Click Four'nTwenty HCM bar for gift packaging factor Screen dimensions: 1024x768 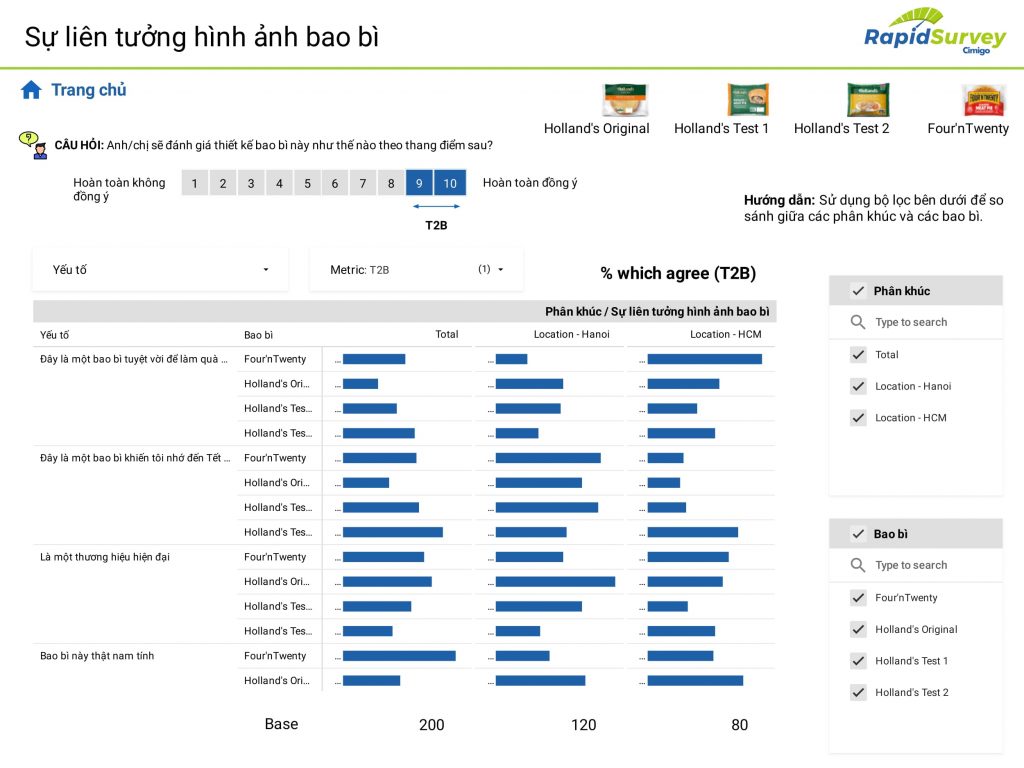click(705, 359)
